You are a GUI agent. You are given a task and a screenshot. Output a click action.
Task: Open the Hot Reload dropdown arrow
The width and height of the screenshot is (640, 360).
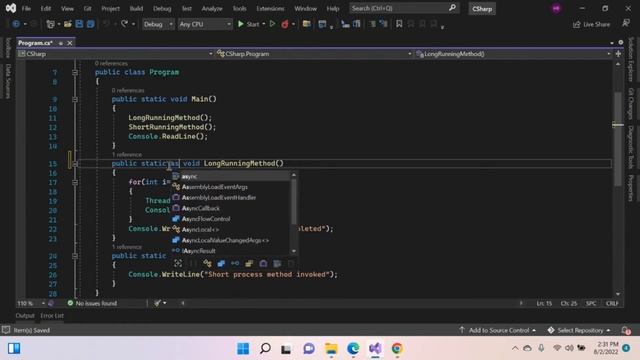[293, 24]
